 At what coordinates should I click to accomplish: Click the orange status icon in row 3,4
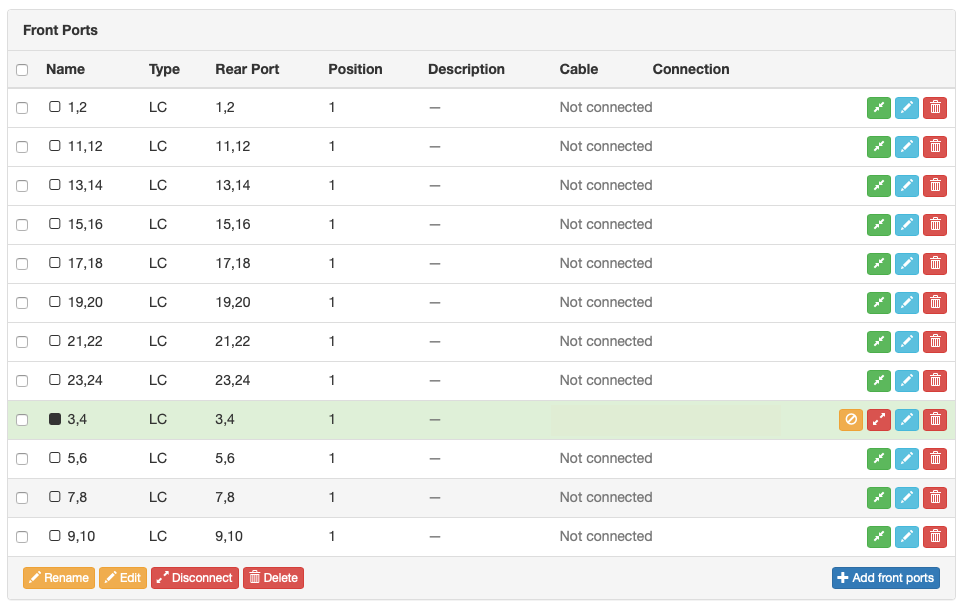[851, 420]
